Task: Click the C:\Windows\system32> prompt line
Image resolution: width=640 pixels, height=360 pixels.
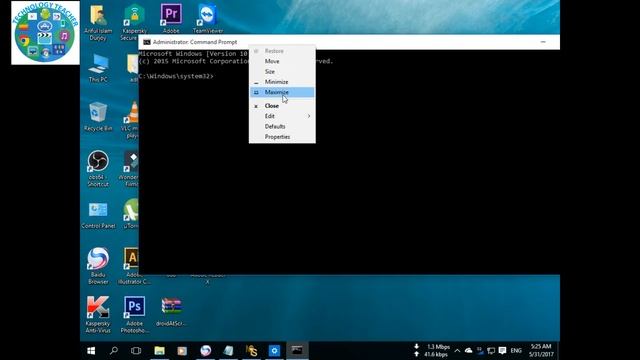Action: 176,76
